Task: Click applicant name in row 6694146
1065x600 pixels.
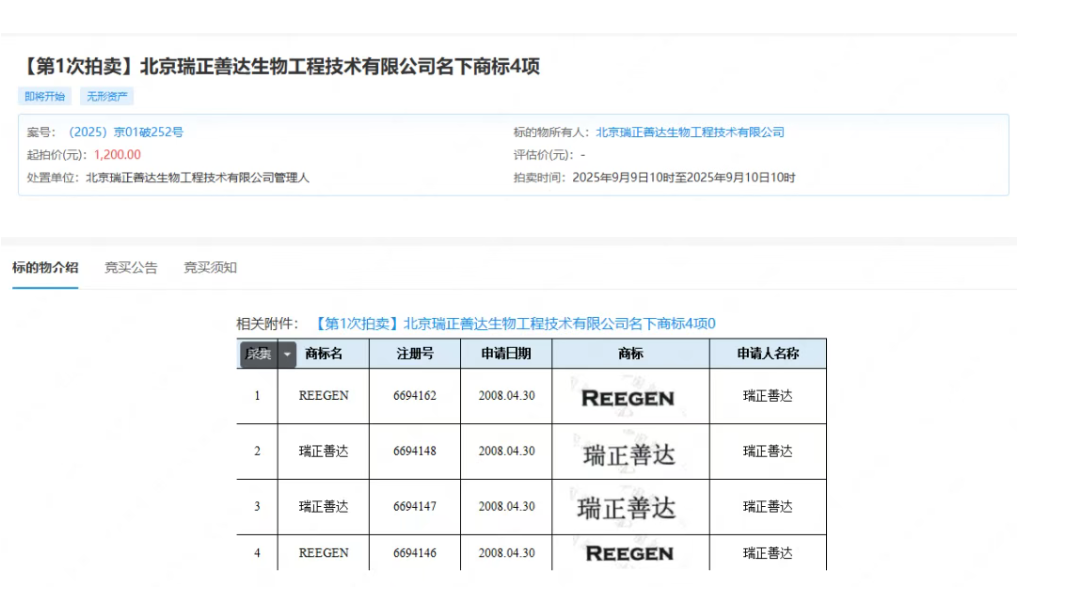Action: pyautogui.click(x=768, y=553)
